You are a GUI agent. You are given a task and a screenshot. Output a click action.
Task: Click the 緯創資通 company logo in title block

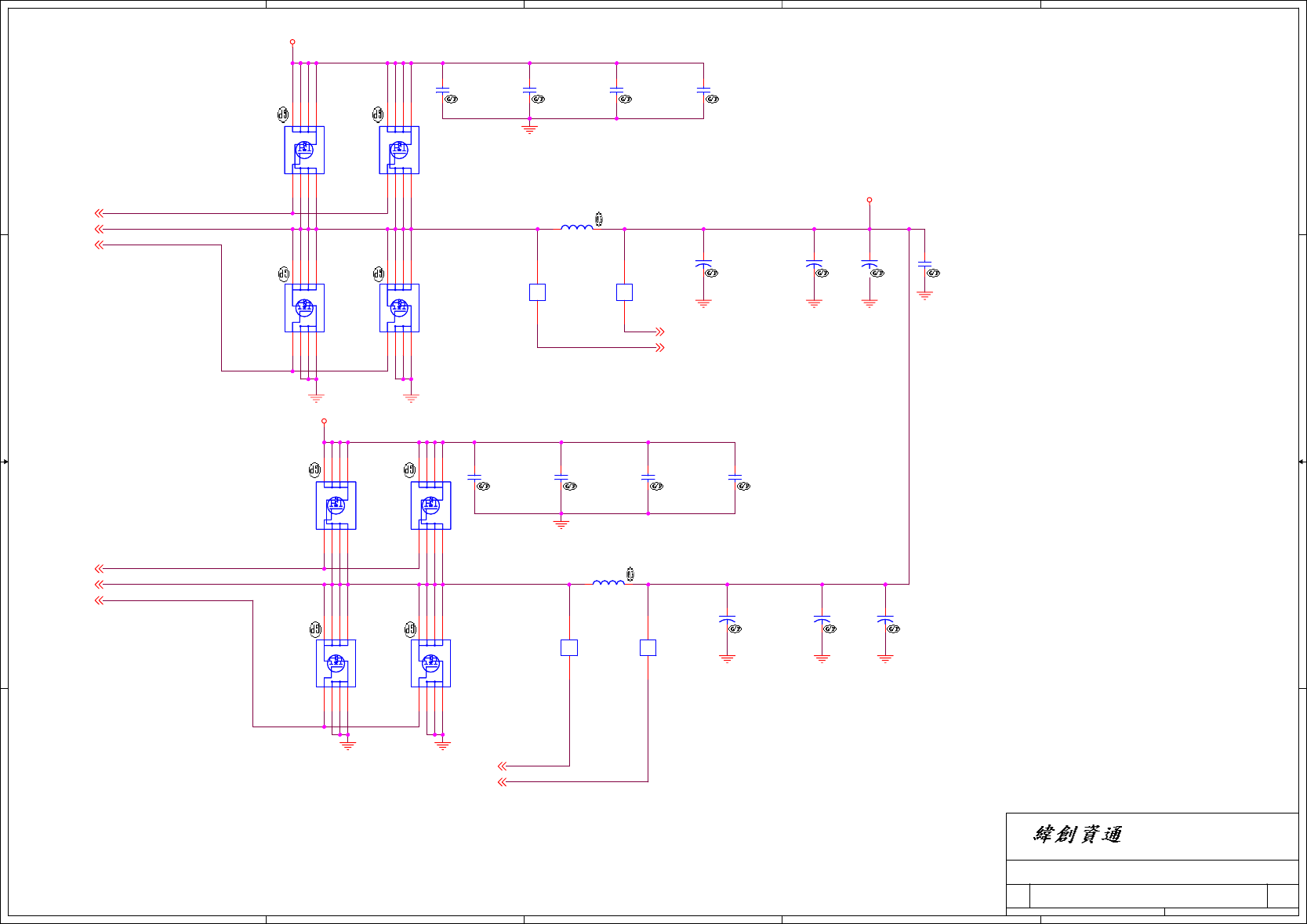pyautogui.click(x=1078, y=835)
